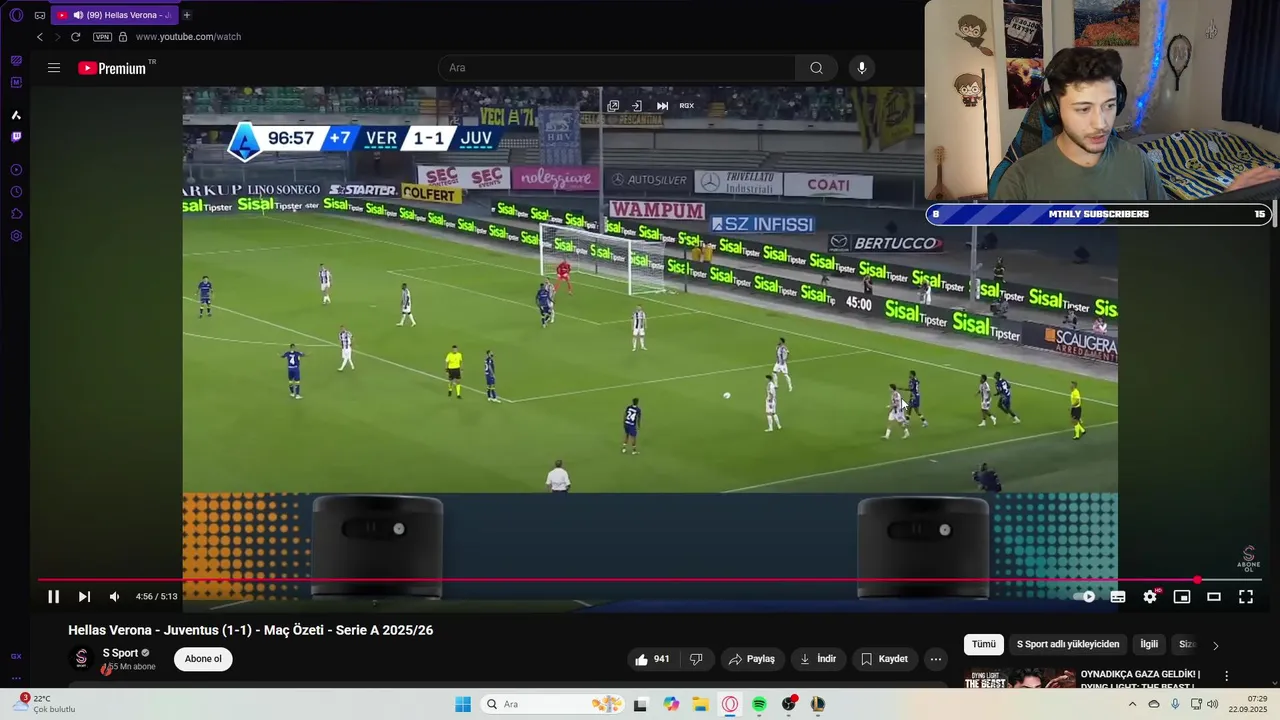Go back to previous page
Image resolution: width=1280 pixels, height=720 pixels.
40,37
